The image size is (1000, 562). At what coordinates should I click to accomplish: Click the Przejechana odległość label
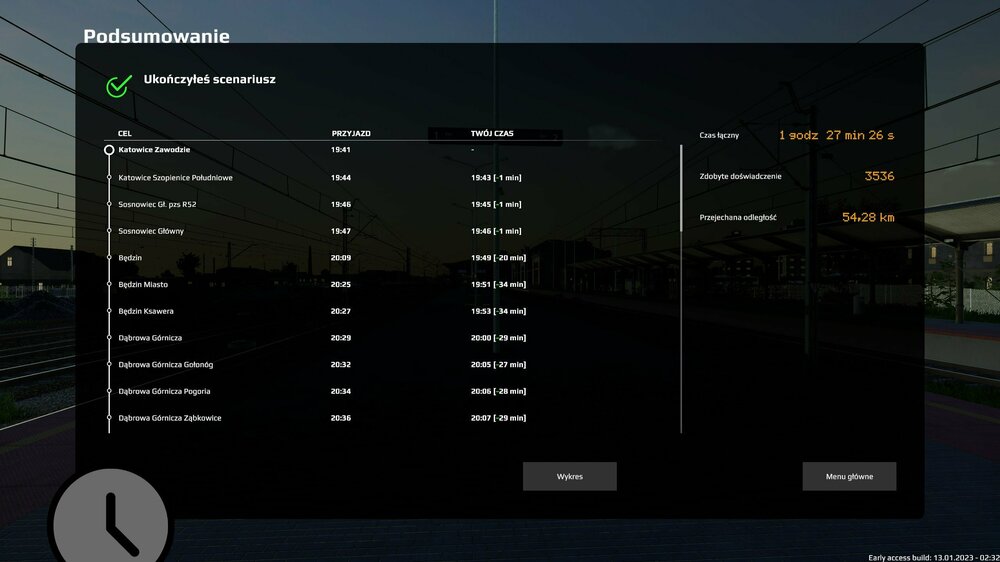click(x=738, y=218)
